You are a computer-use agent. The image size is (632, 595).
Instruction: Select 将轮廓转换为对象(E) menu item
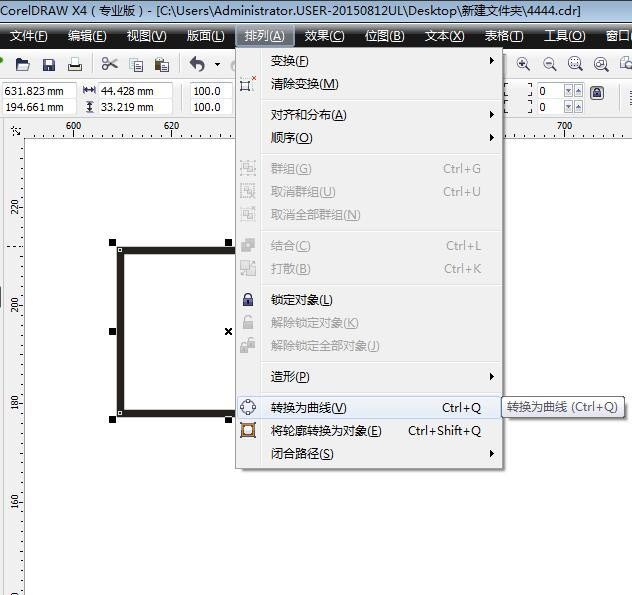pos(326,431)
